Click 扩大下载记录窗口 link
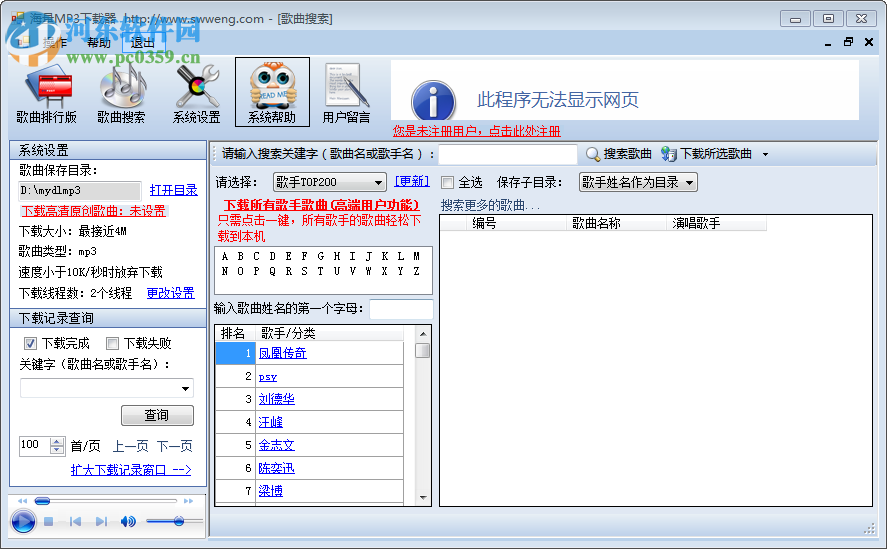This screenshot has width=887, height=549. [131, 470]
